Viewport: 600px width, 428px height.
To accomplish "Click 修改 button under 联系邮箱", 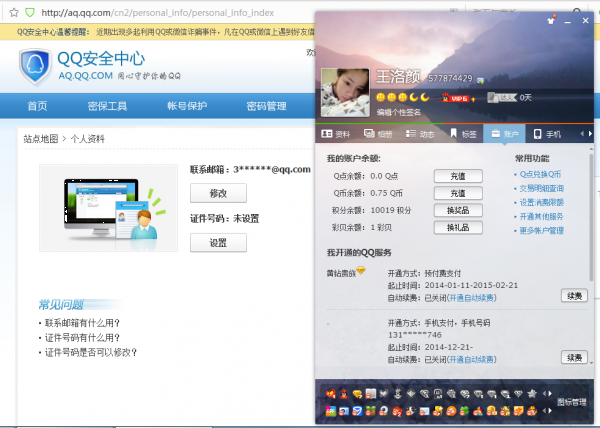I will point(218,193).
